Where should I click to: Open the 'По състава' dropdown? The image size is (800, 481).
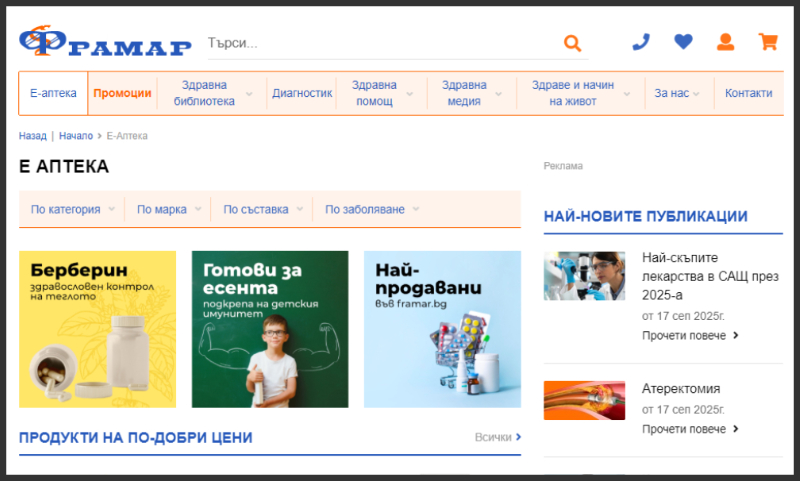point(263,209)
